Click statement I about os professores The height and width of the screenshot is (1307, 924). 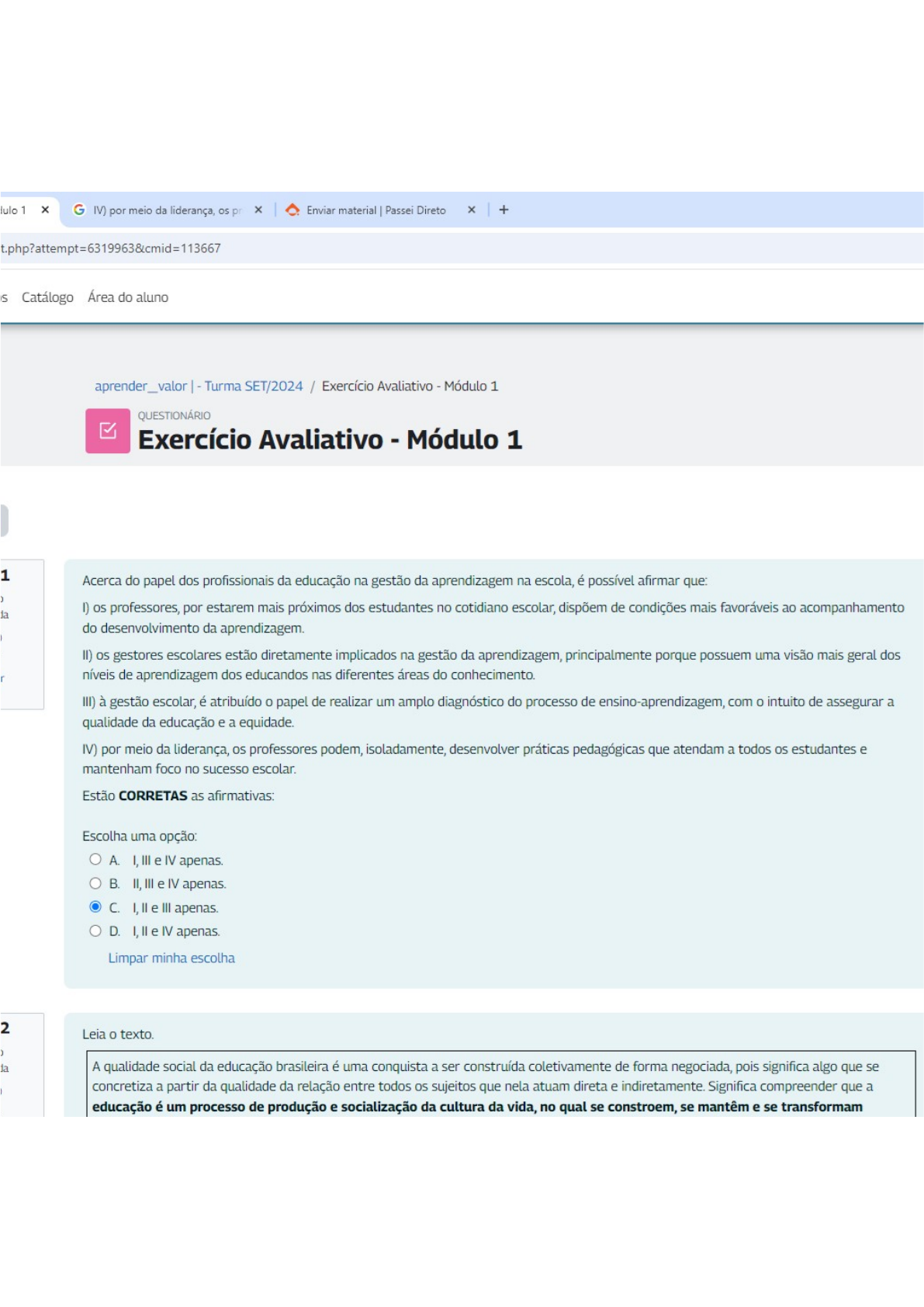click(x=493, y=617)
